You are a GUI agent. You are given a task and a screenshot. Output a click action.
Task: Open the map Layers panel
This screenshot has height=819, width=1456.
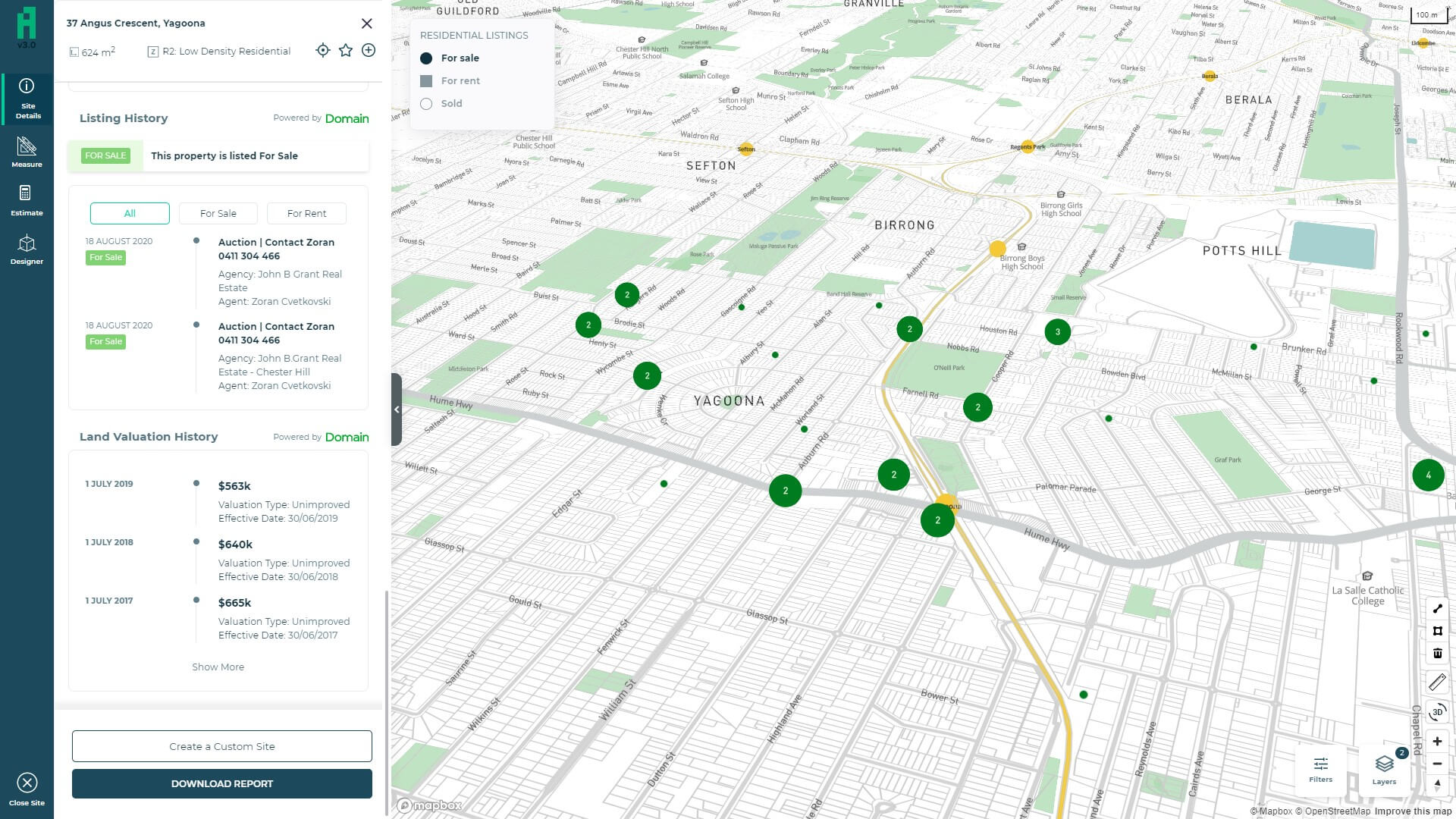click(1384, 769)
